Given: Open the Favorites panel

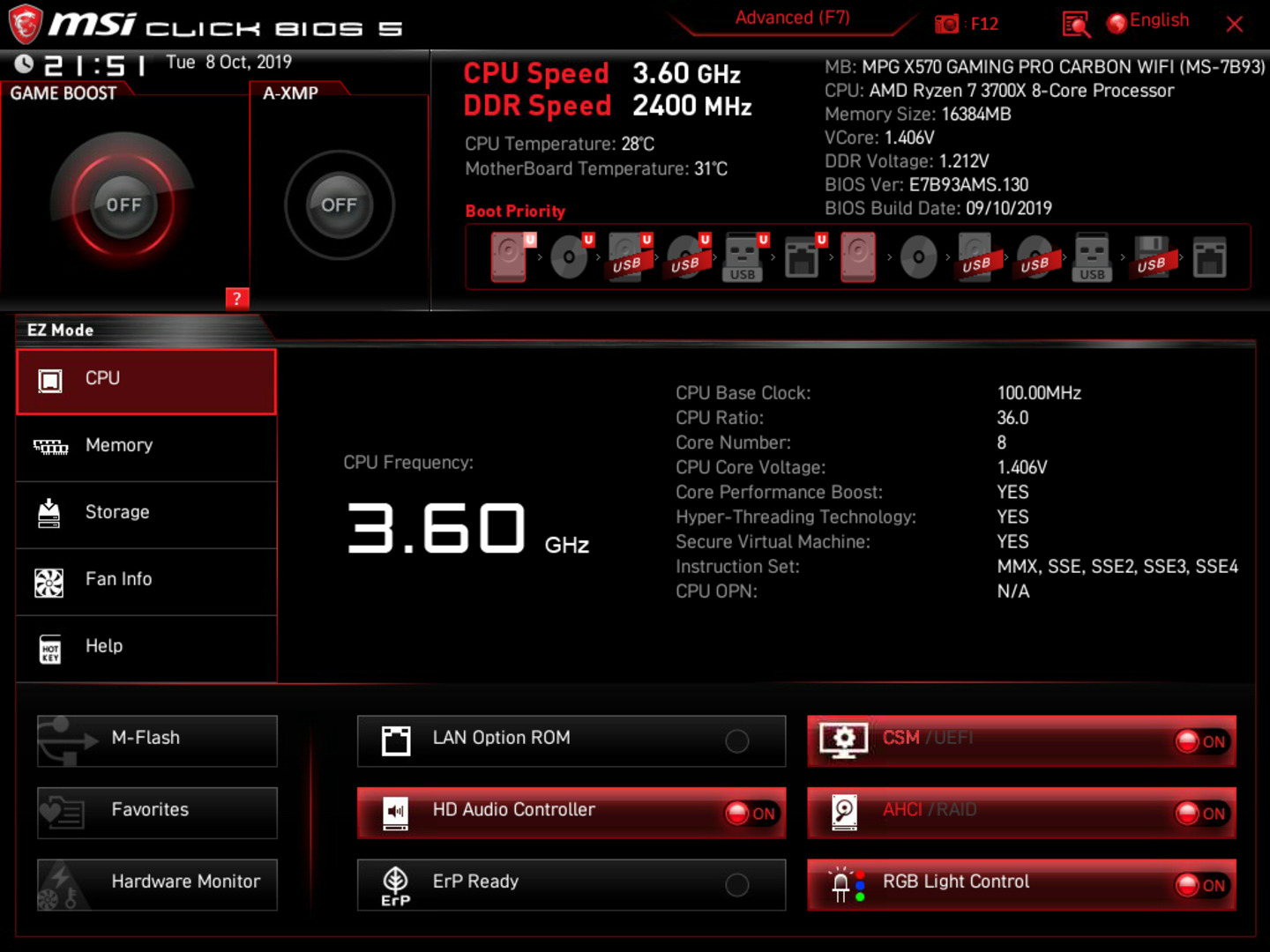Looking at the screenshot, I should click(x=156, y=809).
